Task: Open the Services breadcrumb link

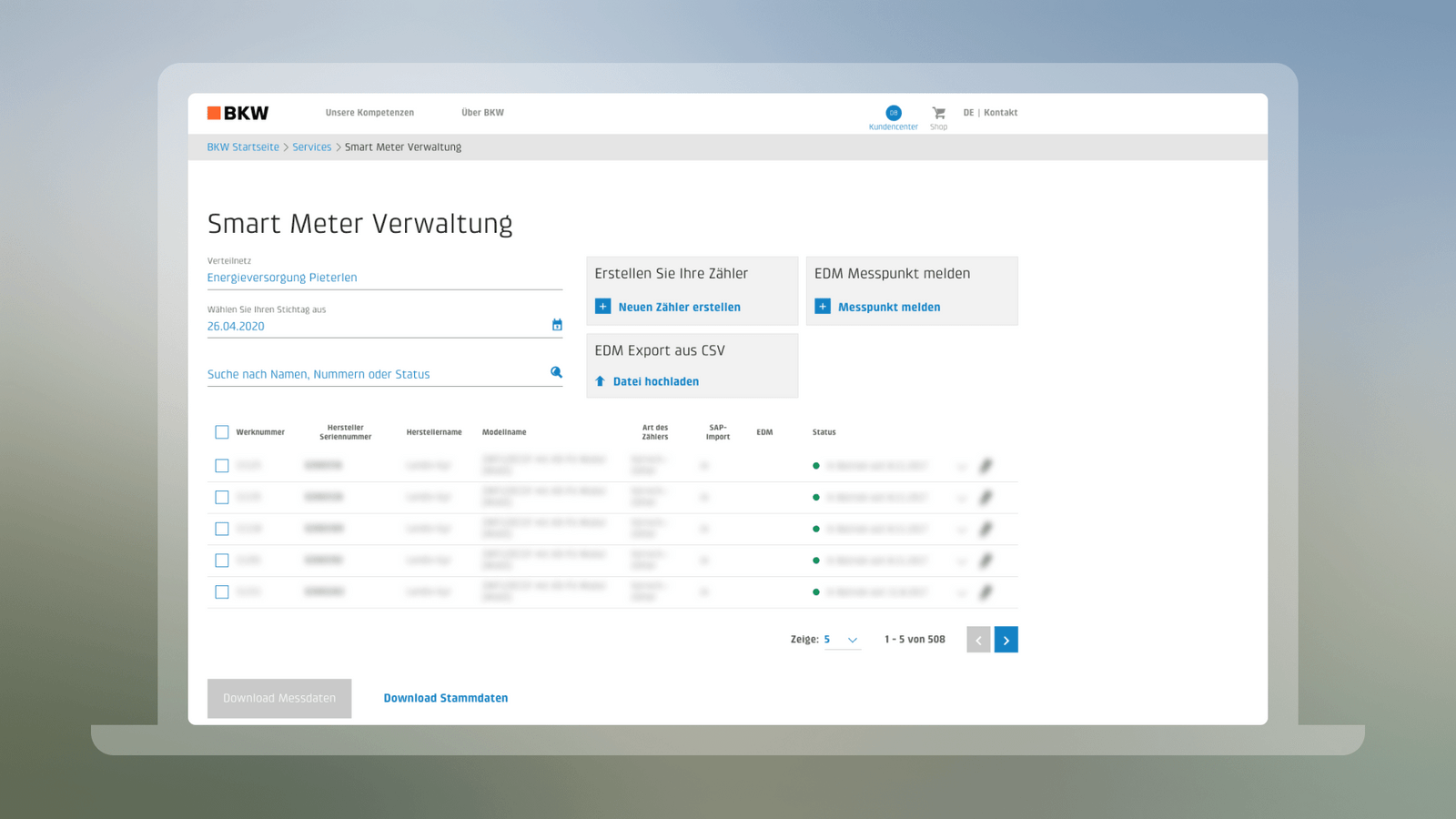Action: coord(312,147)
